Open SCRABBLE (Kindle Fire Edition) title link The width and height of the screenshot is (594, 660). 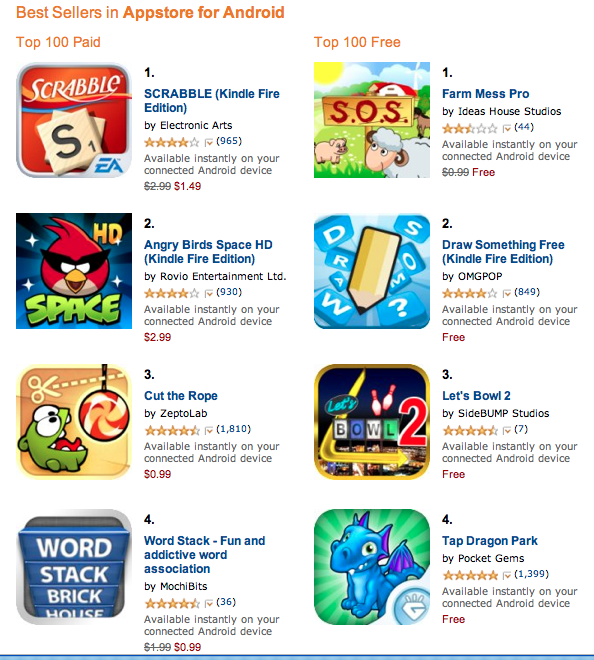coord(212,101)
